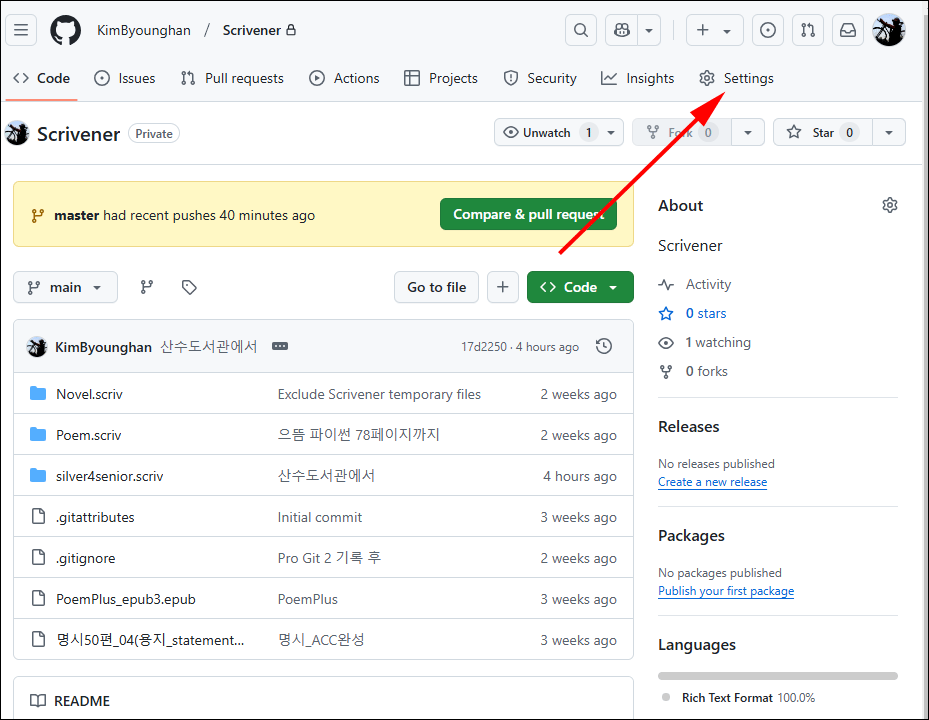Click the PoemPlus commit message
The width and height of the screenshot is (929, 720).
pyautogui.click(x=307, y=599)
